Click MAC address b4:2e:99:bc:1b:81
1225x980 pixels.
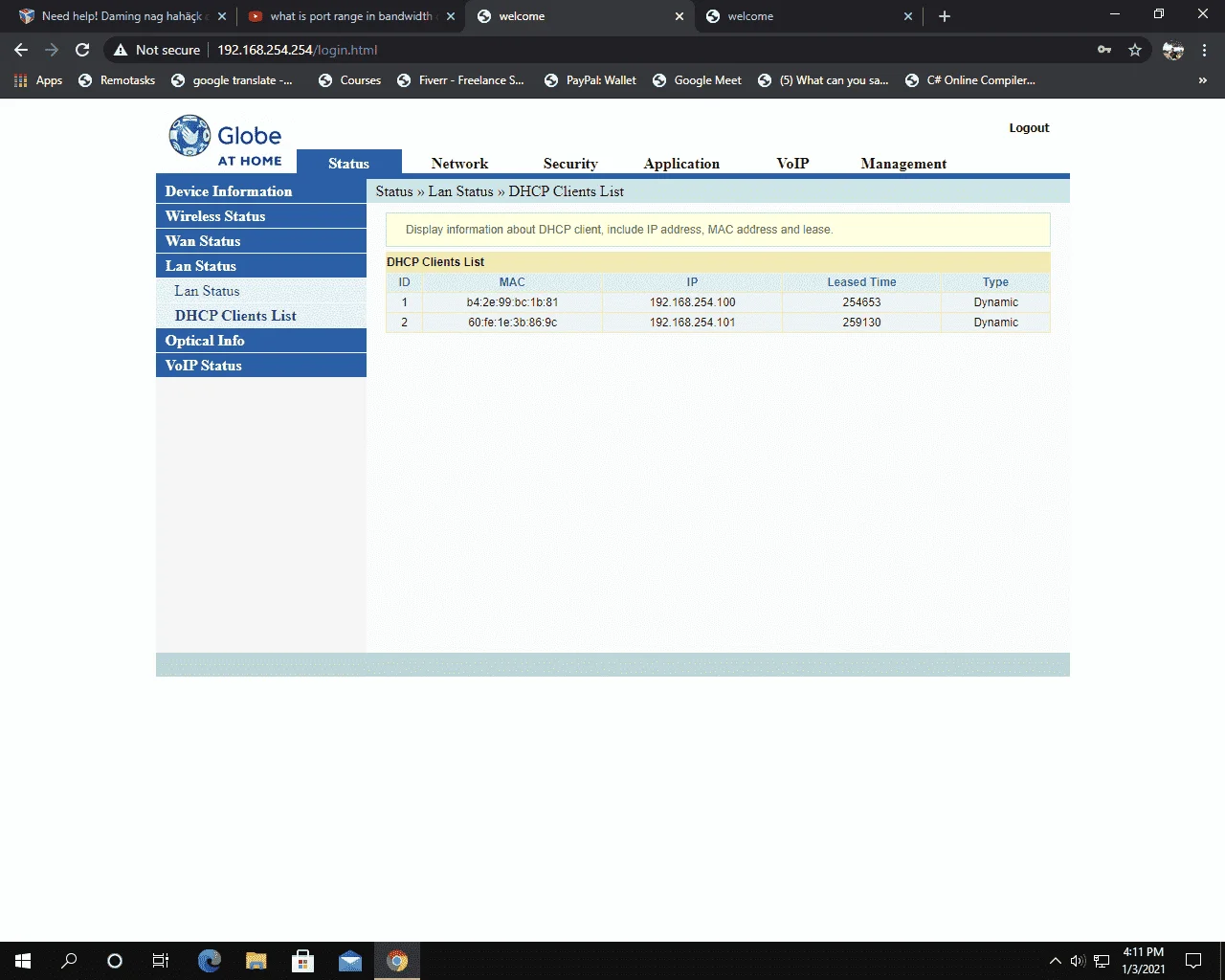[512, 302]
